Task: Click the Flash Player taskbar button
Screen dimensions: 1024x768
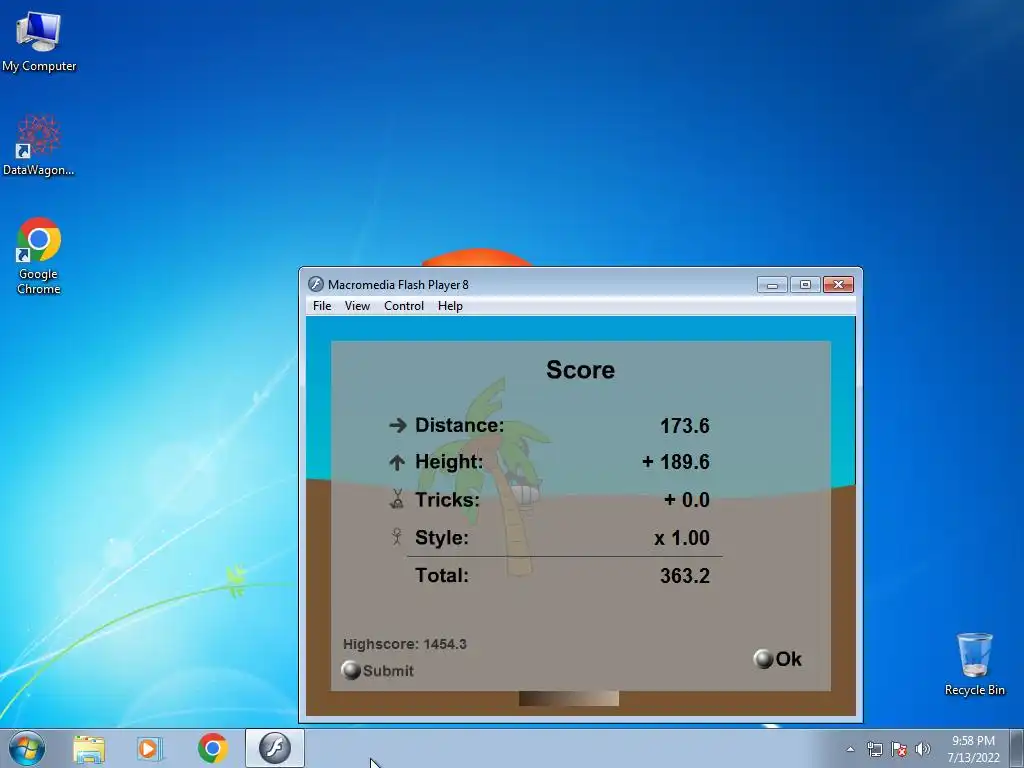Action: pyautogui.click(x=274, y=748)
